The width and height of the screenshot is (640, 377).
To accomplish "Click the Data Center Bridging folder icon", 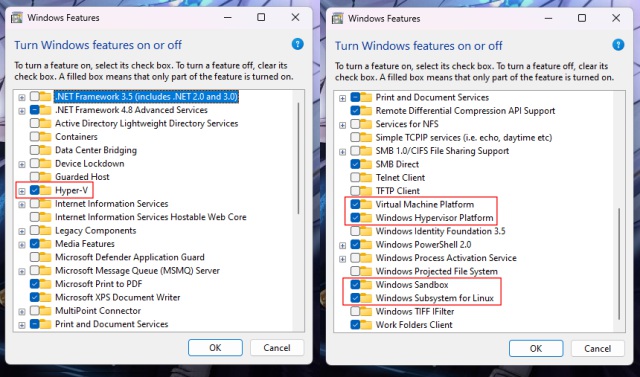I will coord(45,150).
